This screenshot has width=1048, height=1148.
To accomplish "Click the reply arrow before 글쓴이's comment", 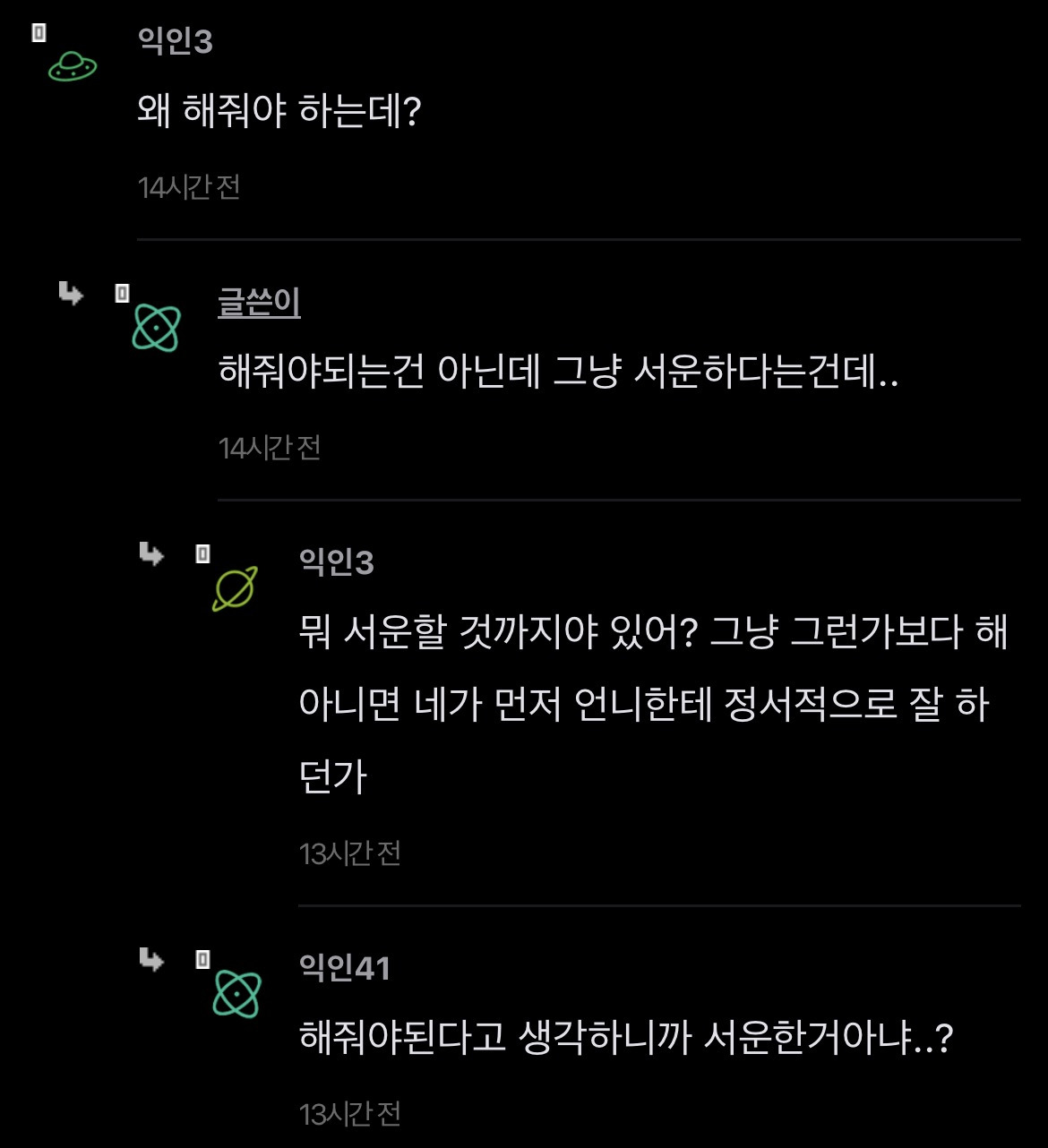I will pyautogui.click(x=71, y=293).
